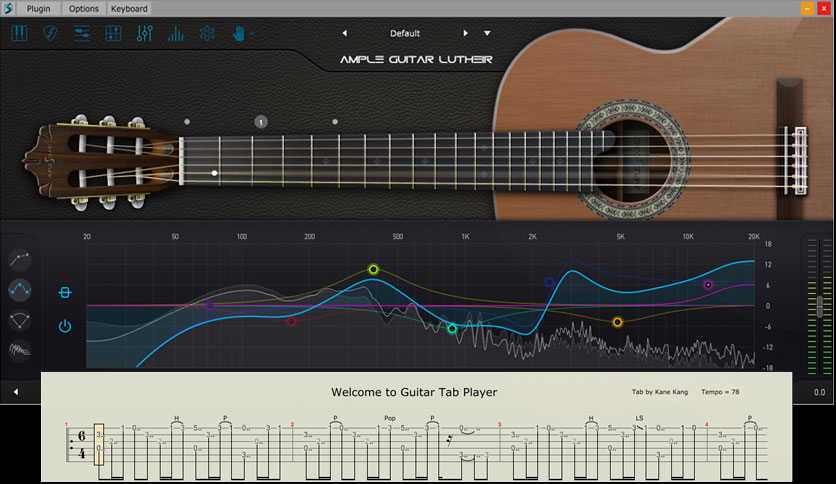Select the dark blue EQ band node near 2K
This screenshot has height=484, width=836.
549,281
